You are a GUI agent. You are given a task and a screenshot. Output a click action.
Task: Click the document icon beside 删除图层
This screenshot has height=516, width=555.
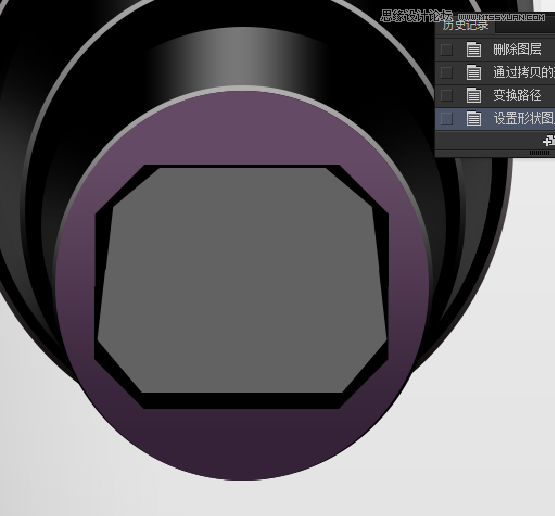474,50
